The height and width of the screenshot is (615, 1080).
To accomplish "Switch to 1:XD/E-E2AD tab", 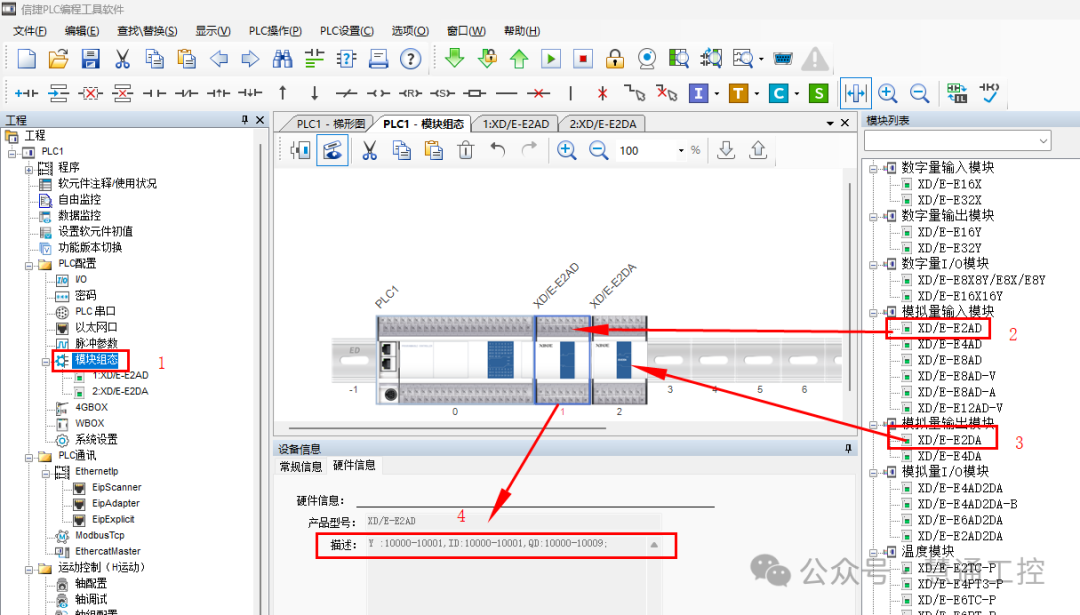I will pos(515,124).
